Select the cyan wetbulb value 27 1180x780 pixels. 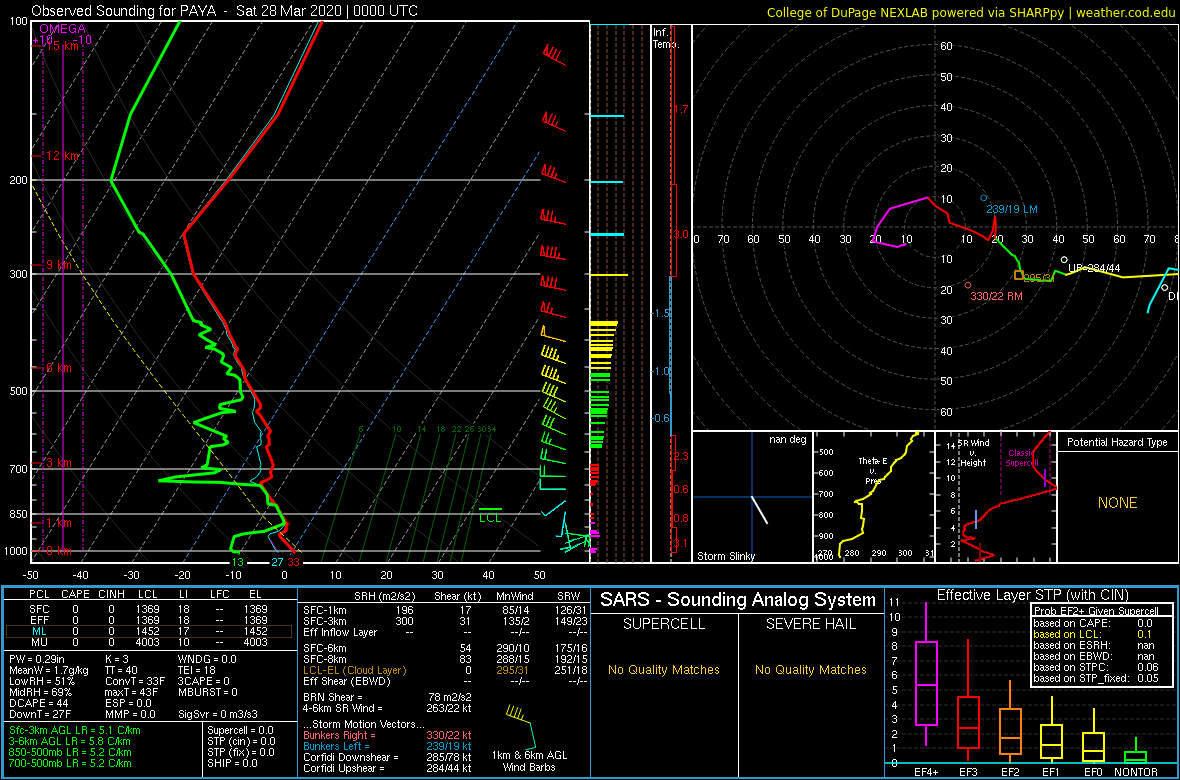pos(277,562)
